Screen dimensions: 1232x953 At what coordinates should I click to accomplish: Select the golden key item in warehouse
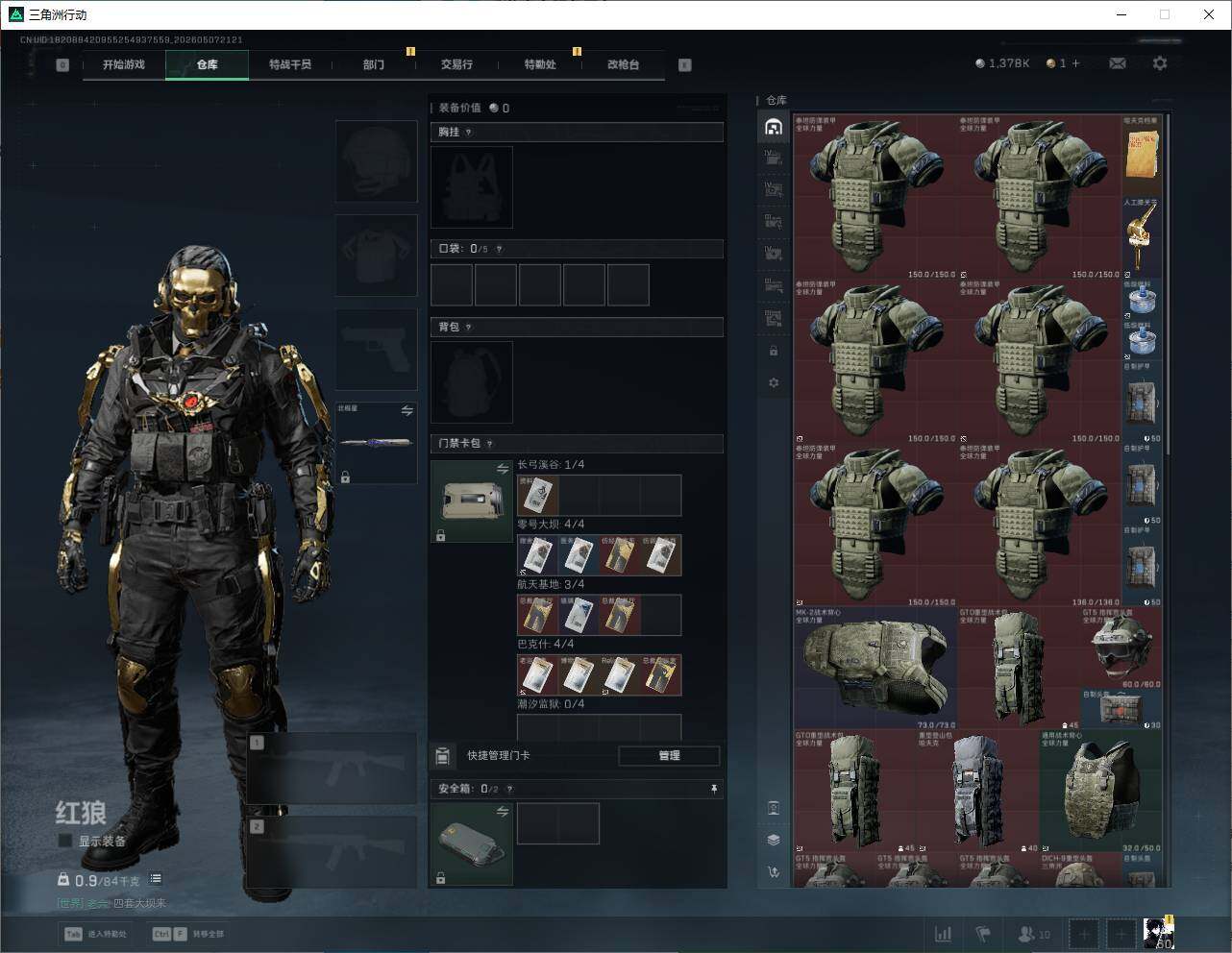coord(1142,236)
